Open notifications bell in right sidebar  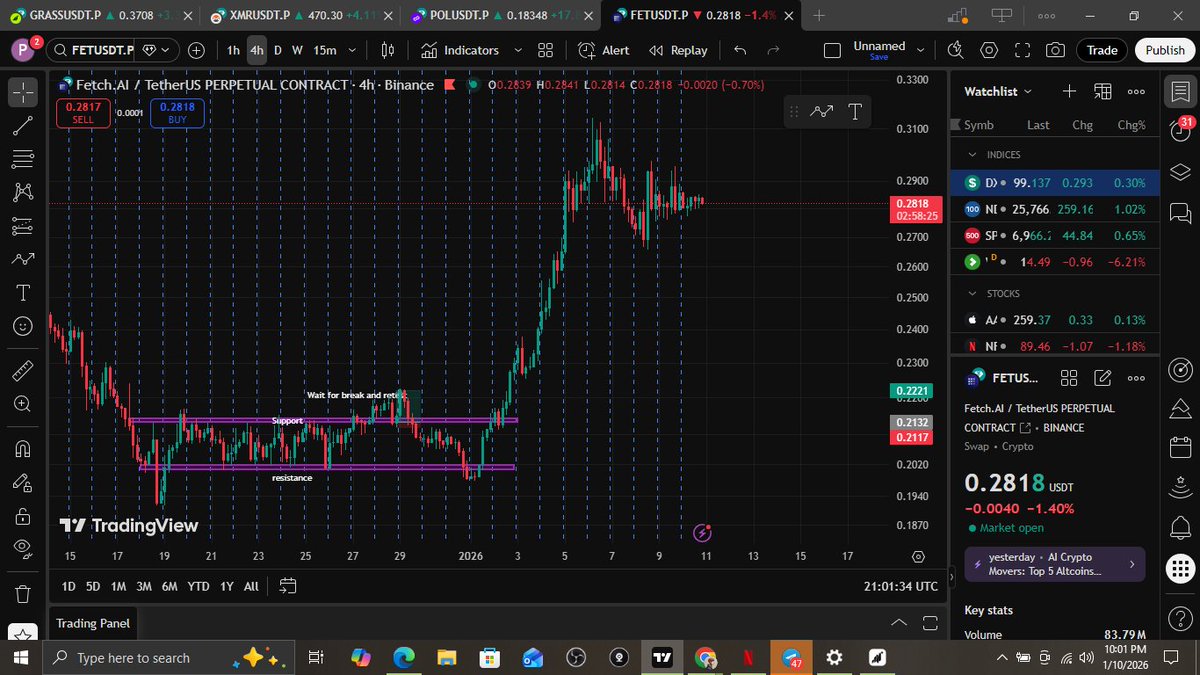[1180, 528]
